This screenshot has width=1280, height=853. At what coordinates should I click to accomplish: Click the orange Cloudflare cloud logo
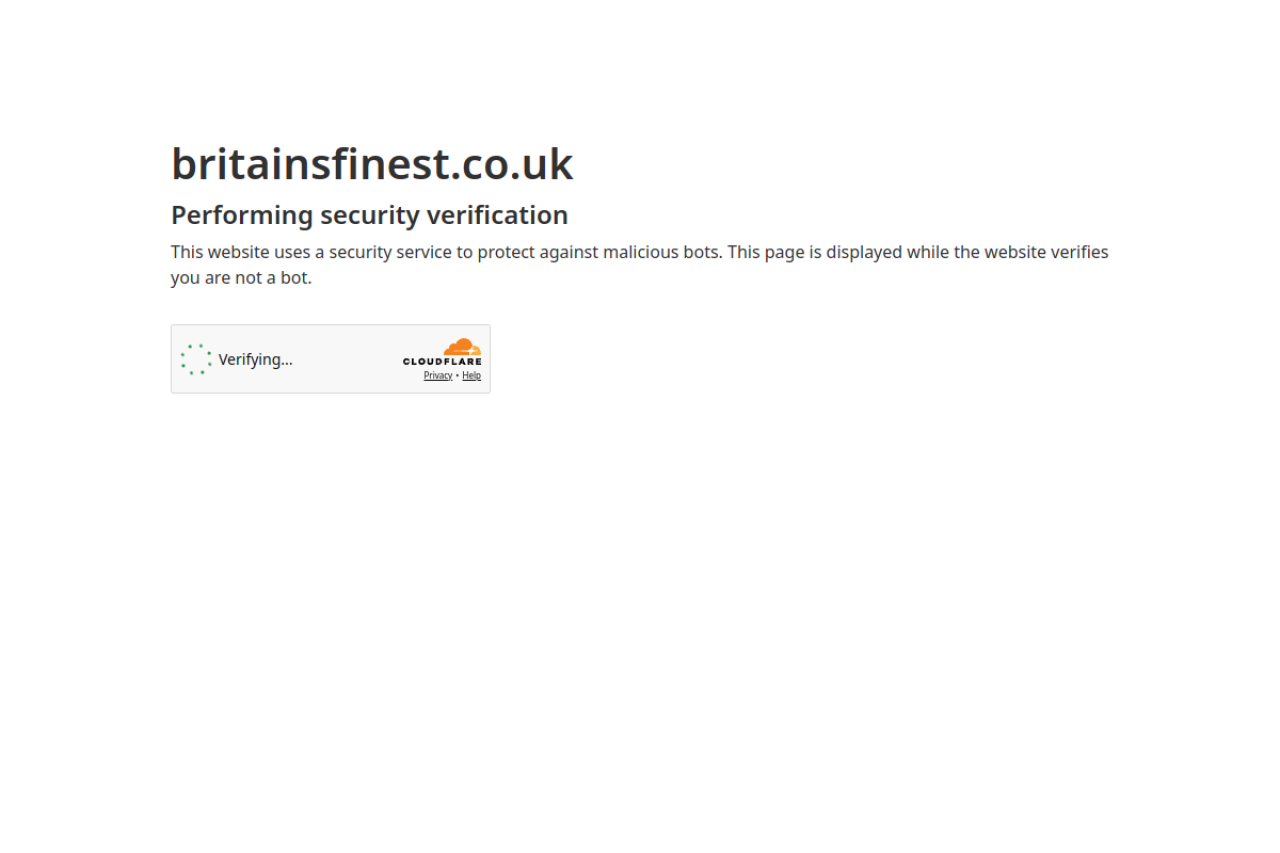[463, 347]
